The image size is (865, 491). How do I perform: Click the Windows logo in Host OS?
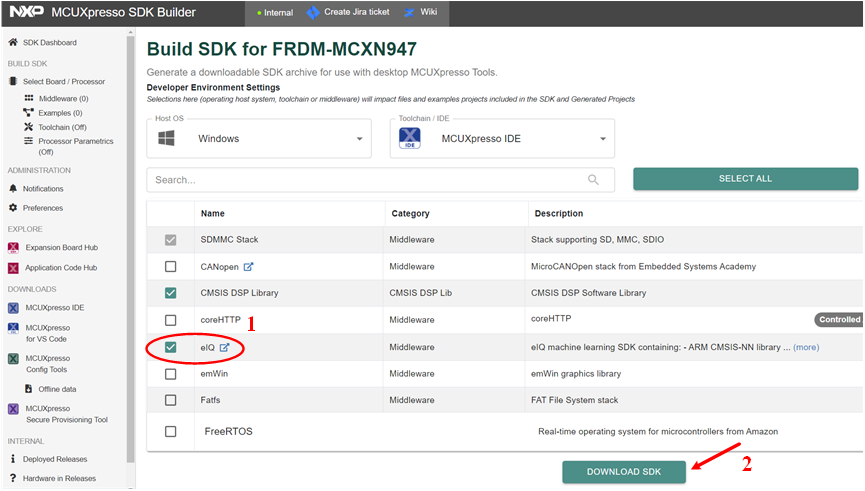pyautogui.click(x=166, y=138)
